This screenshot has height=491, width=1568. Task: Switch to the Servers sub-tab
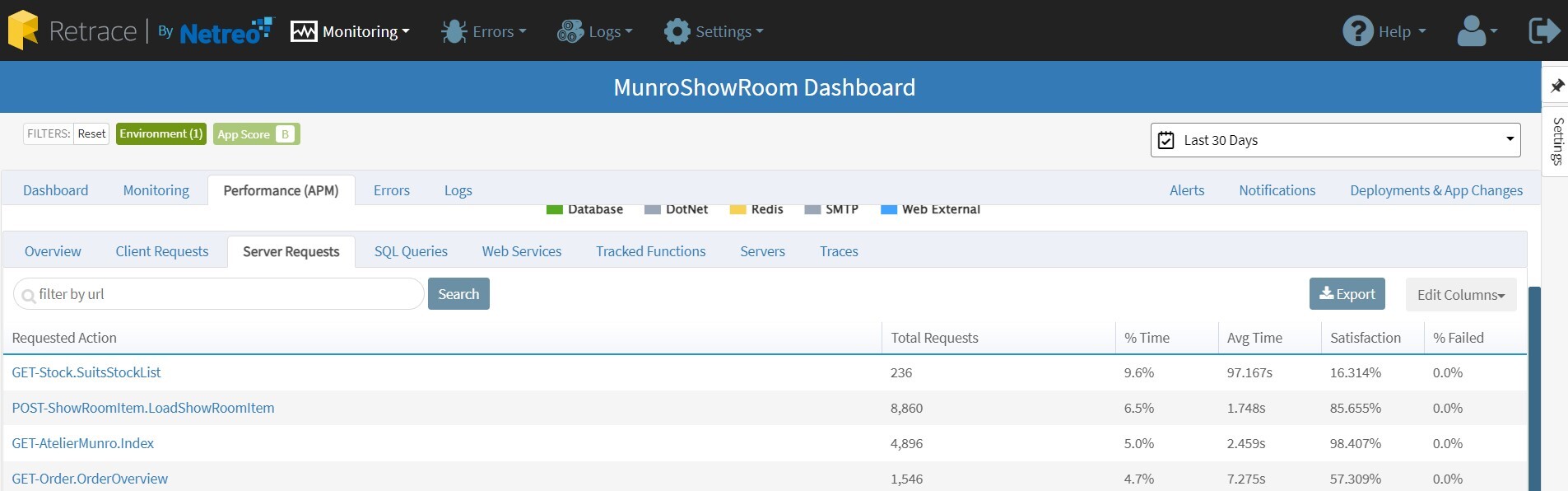tap(763, 251)
